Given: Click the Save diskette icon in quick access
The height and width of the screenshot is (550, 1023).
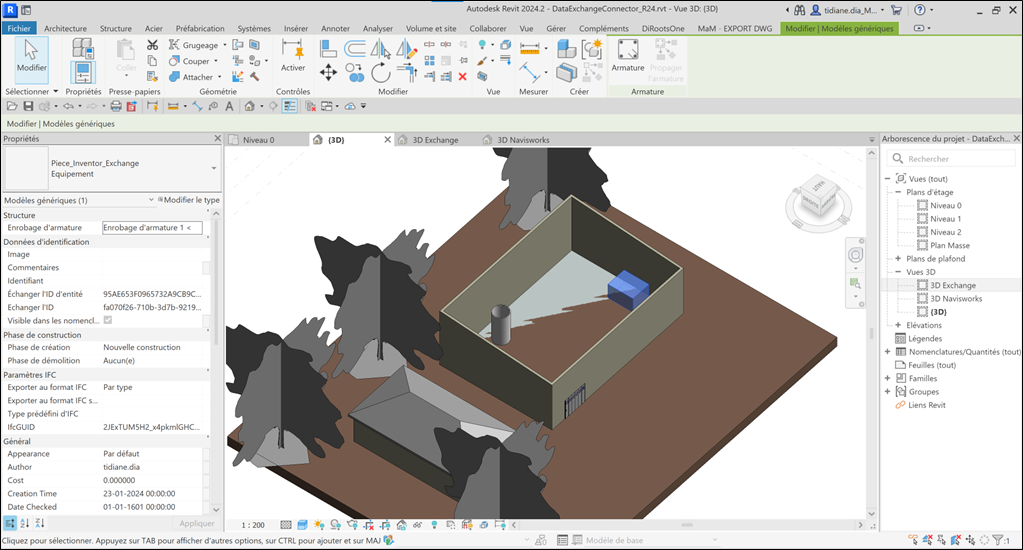Looking at the screenshot, I should [28, 106].
